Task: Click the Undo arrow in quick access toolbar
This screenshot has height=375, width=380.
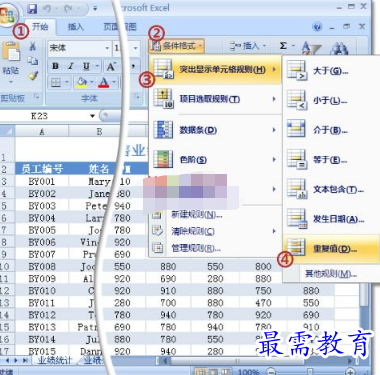Action: click(x=47, y=9)
